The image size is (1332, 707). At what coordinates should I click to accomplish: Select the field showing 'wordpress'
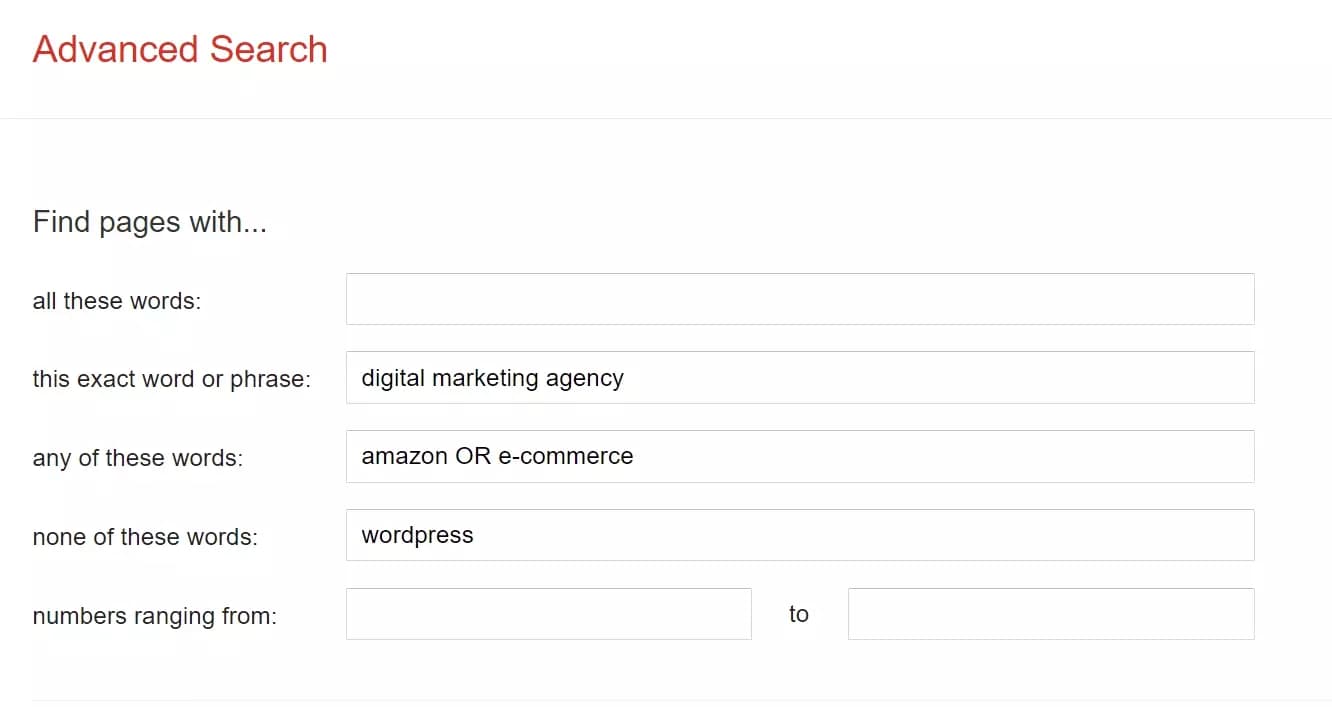800,534
